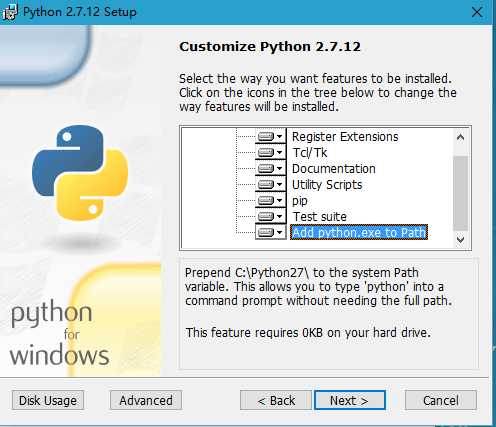
Task: Open the Advanced options
Action: (146, 400)
